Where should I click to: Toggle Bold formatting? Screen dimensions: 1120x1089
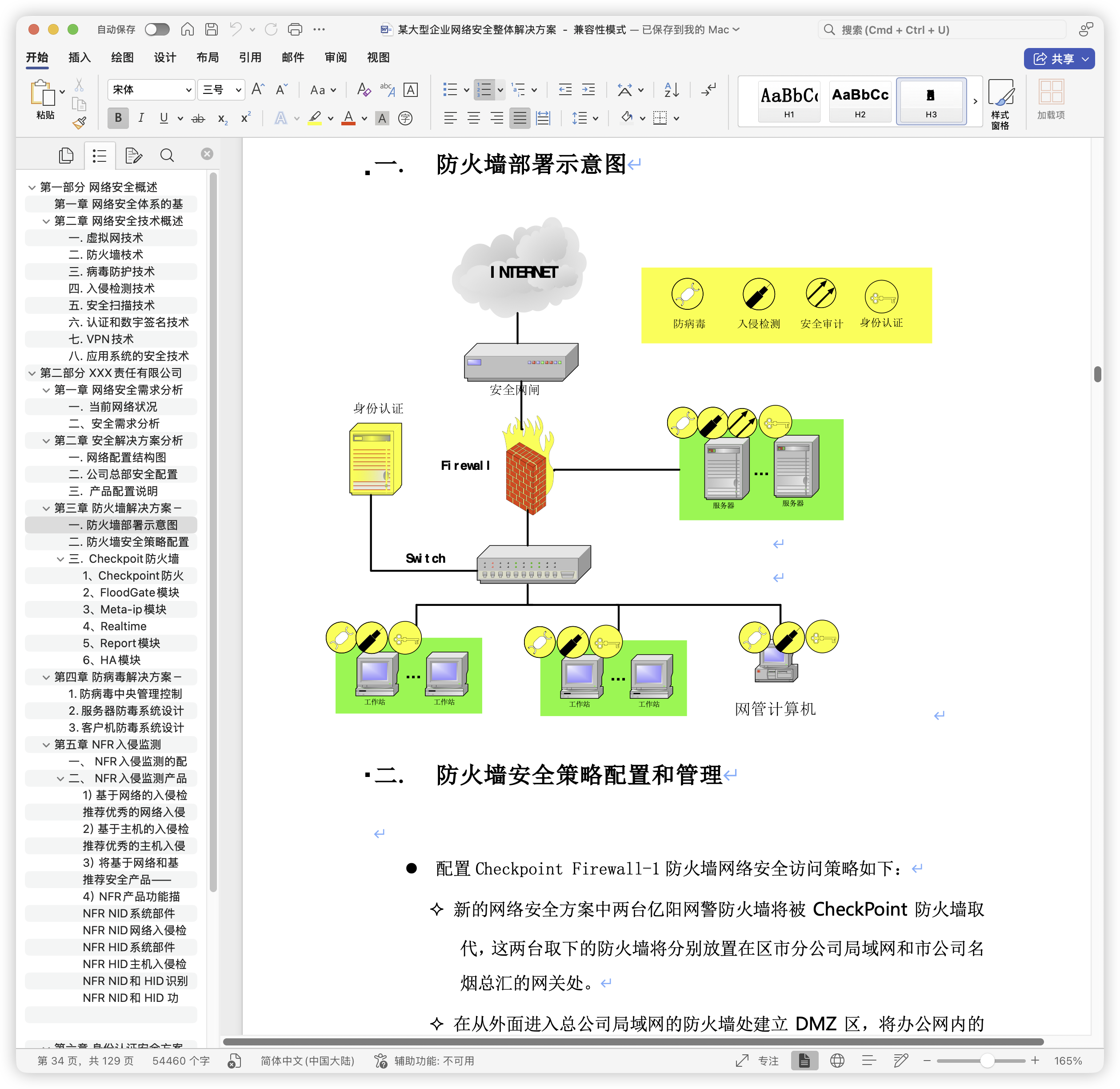(118, 118)
